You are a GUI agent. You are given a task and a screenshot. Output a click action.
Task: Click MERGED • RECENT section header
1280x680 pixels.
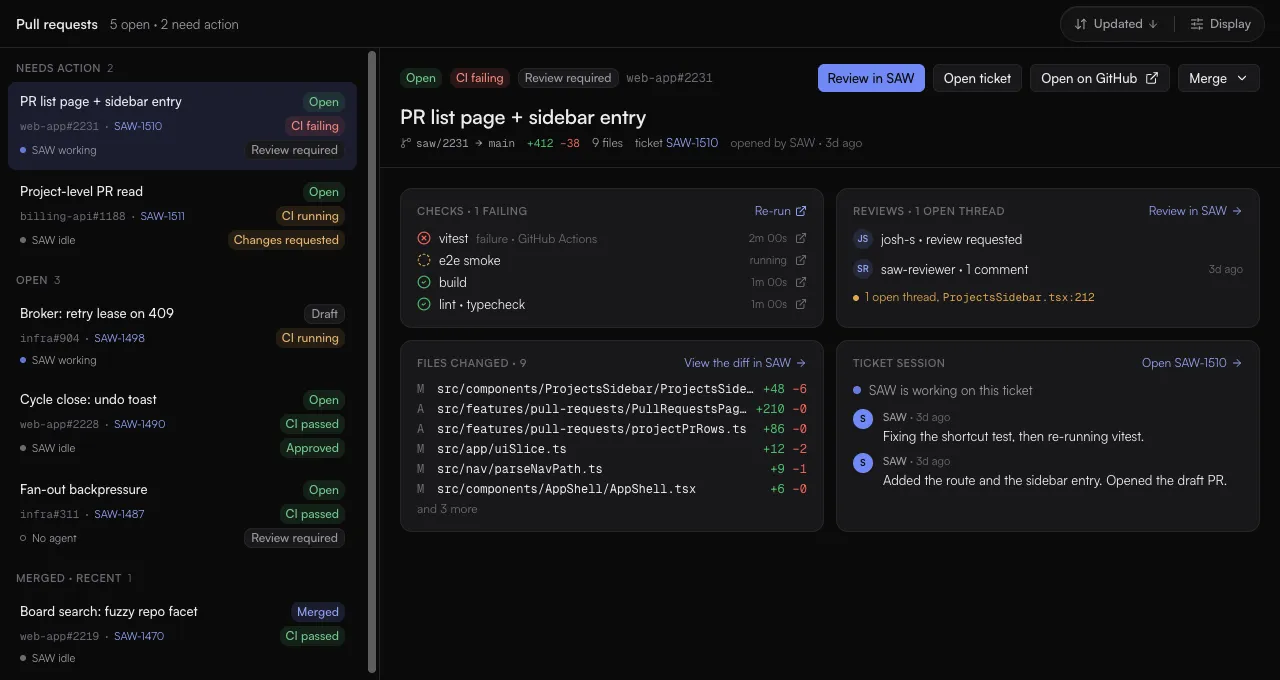tap(74, 578)
